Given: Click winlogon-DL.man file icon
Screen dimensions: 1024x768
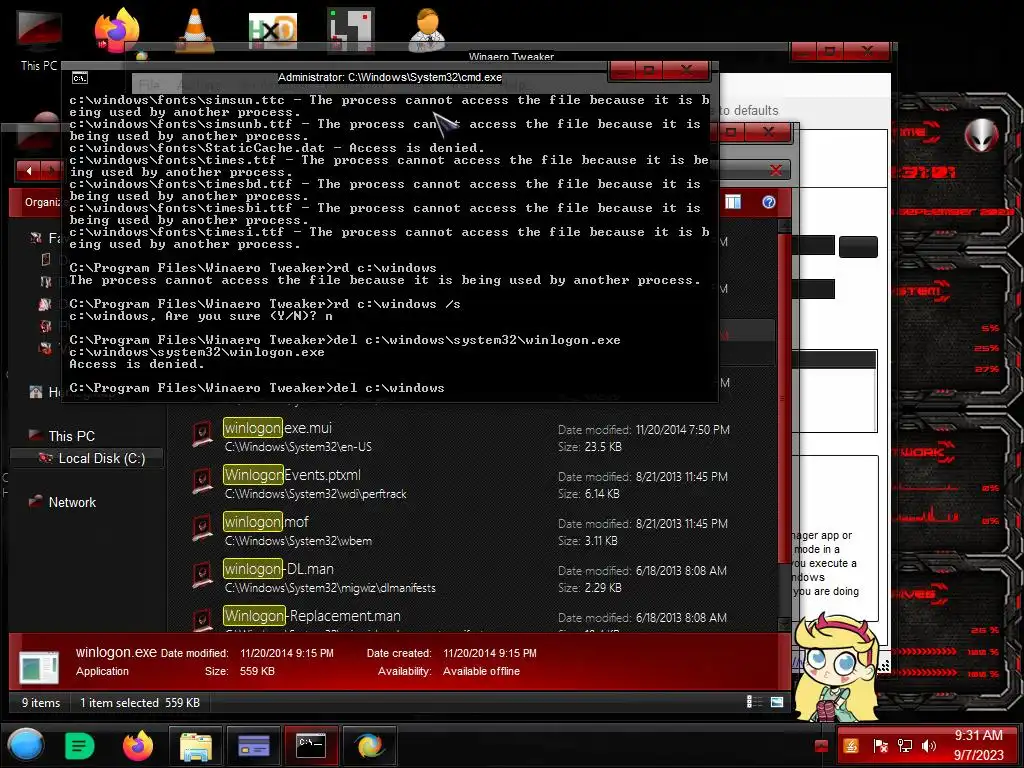Looking at the screenshot, I should tap(202, 575).
